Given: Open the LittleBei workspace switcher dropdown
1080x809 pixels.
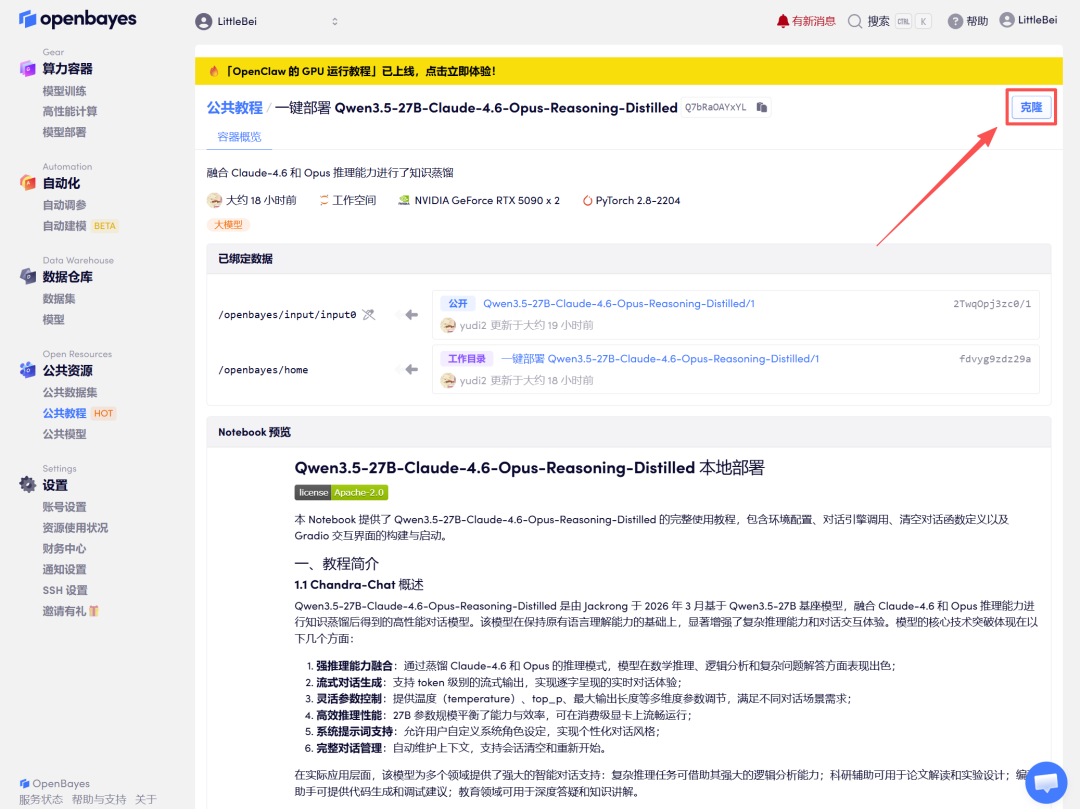Looking at the screenshot, I should click(x=267, y=21).
